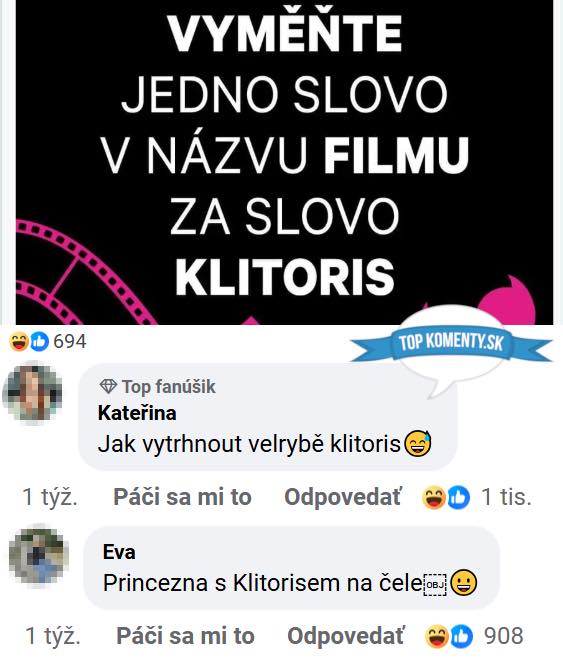
Task: Open Kateřina's pixelated profile picture
Action: pyautogui.click(x=32, y=393)
